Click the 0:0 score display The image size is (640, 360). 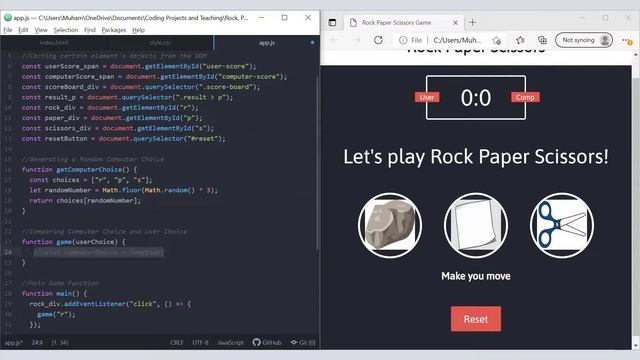(x=476, y=98)
